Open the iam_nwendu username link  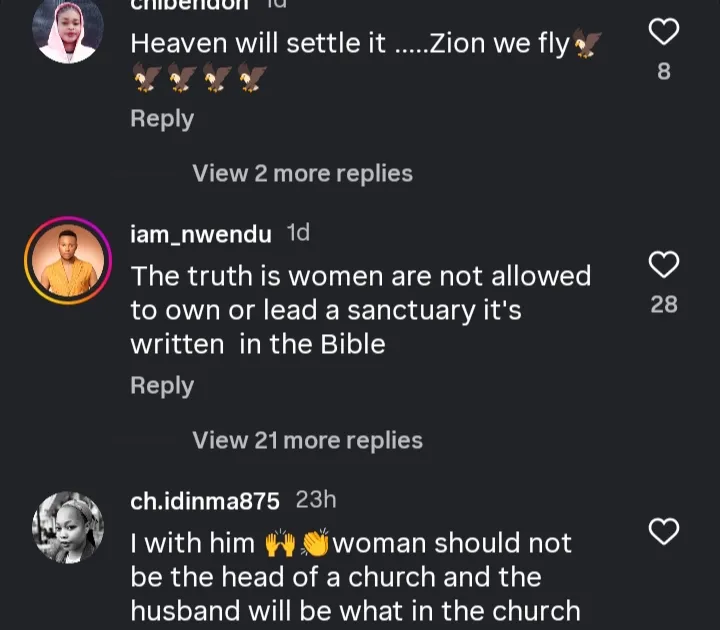click(x=201, y=234)
